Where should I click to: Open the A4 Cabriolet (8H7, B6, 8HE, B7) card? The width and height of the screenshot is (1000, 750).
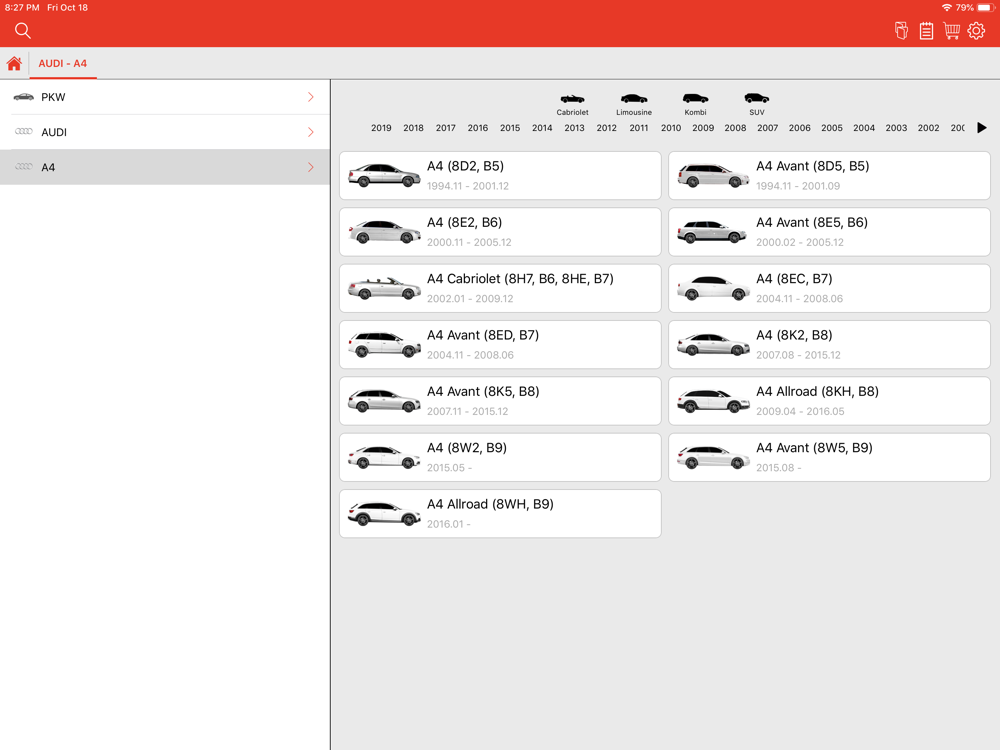(500, 288)
